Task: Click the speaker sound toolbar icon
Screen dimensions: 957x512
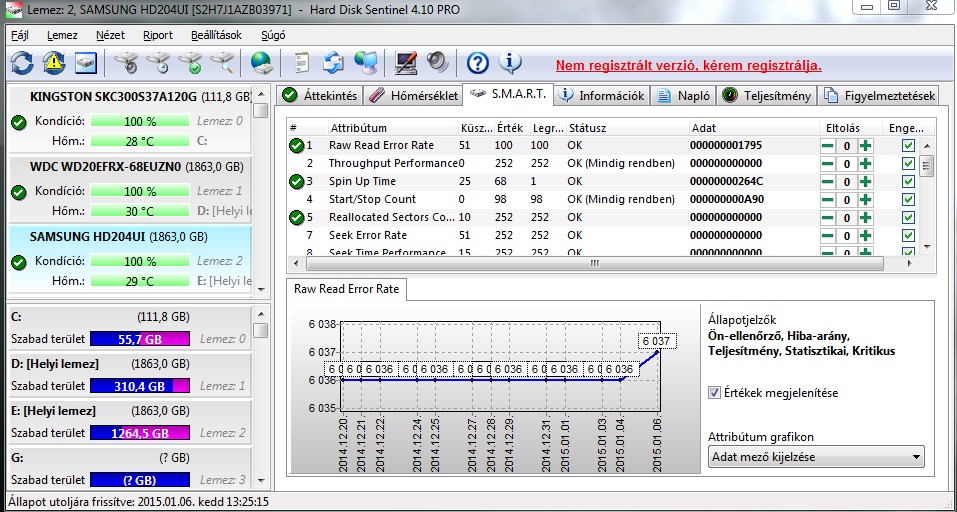Action: [x=437, y=64]
